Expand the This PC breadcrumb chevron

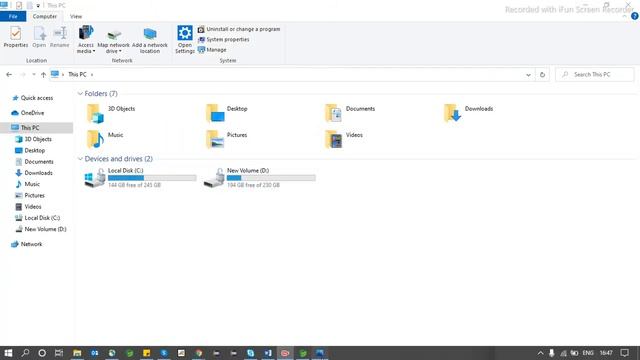click(92, 75)
